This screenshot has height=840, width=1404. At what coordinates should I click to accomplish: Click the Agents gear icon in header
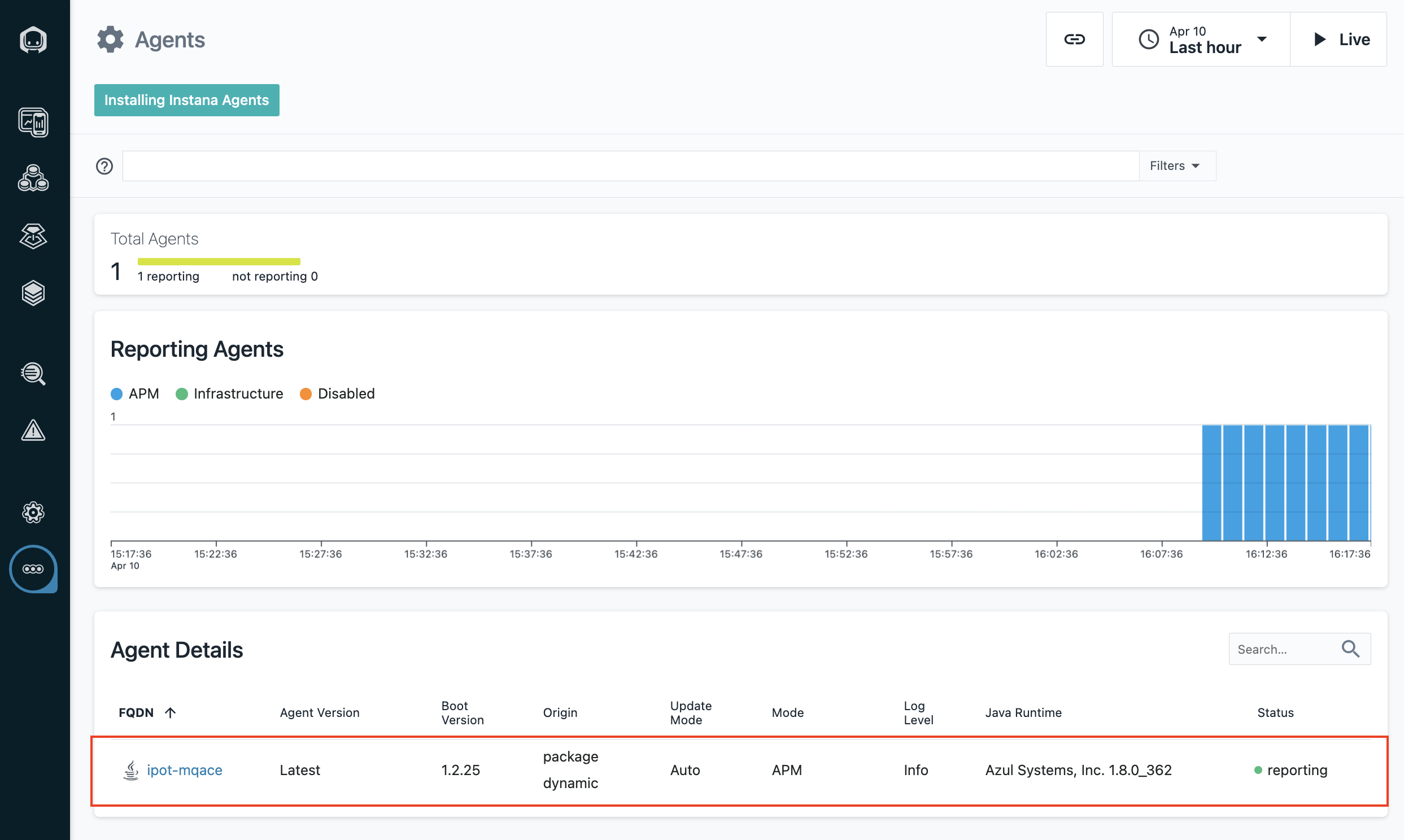[x=110, y=40]
